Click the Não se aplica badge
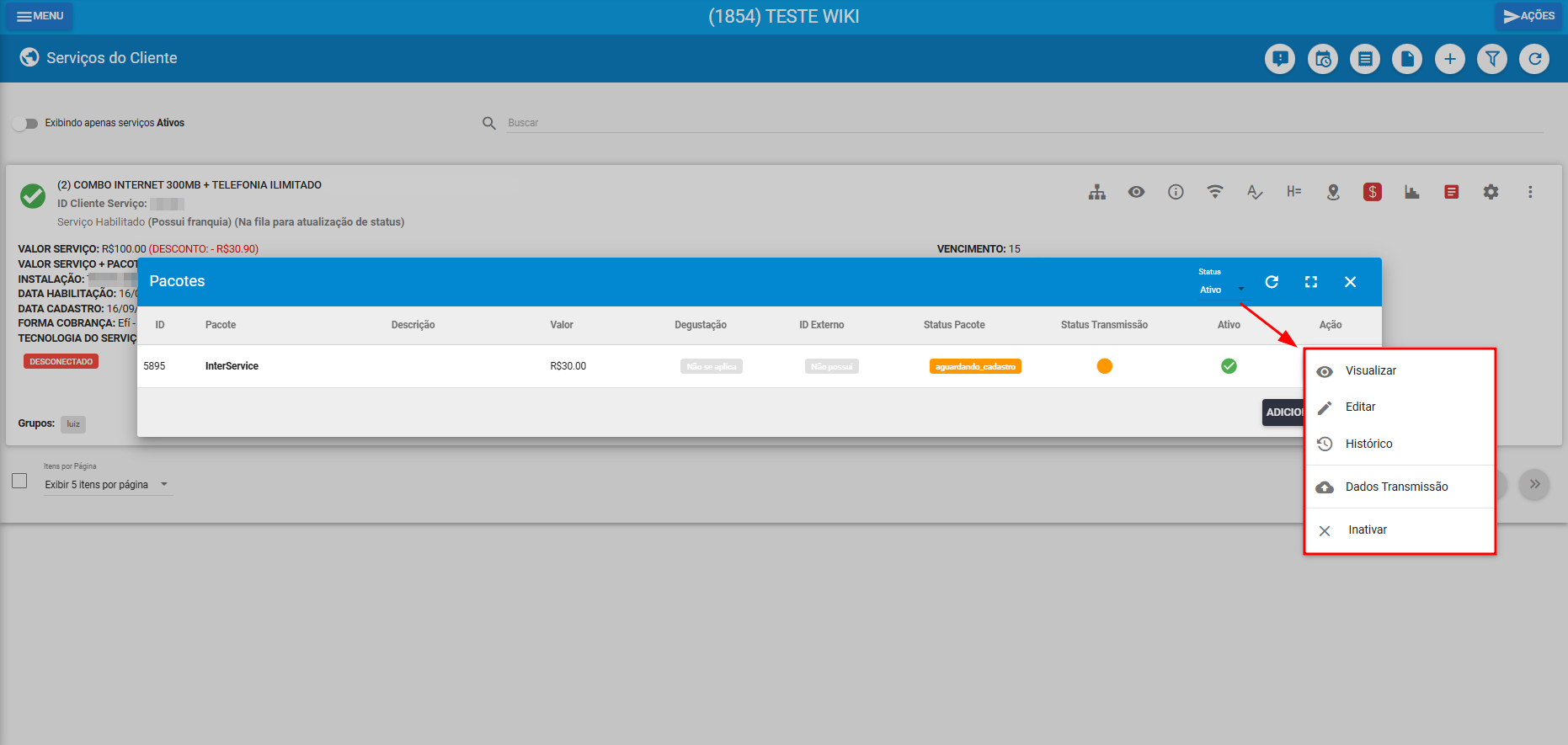 click(712, 367)
